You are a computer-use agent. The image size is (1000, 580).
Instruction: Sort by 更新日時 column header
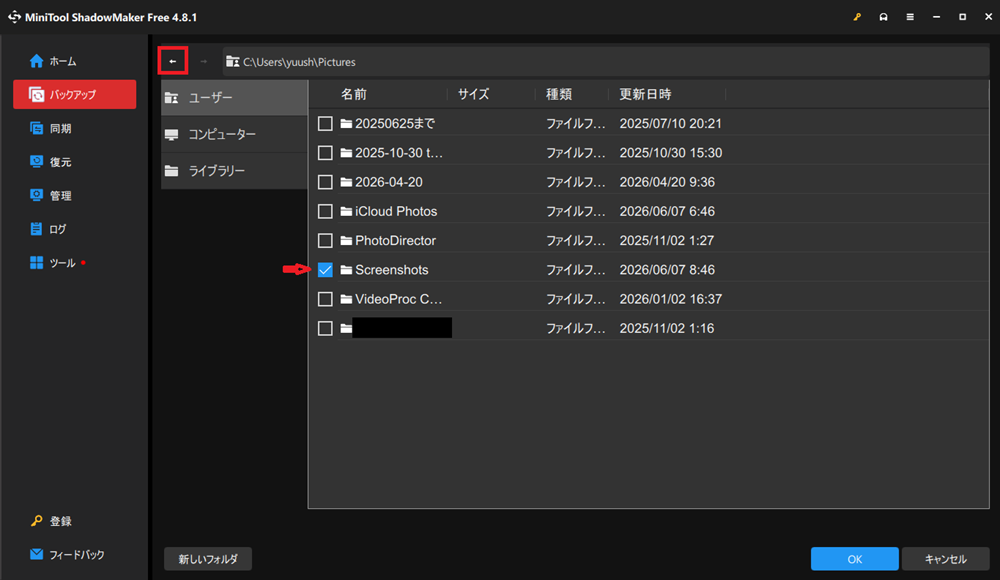point(645,94)
